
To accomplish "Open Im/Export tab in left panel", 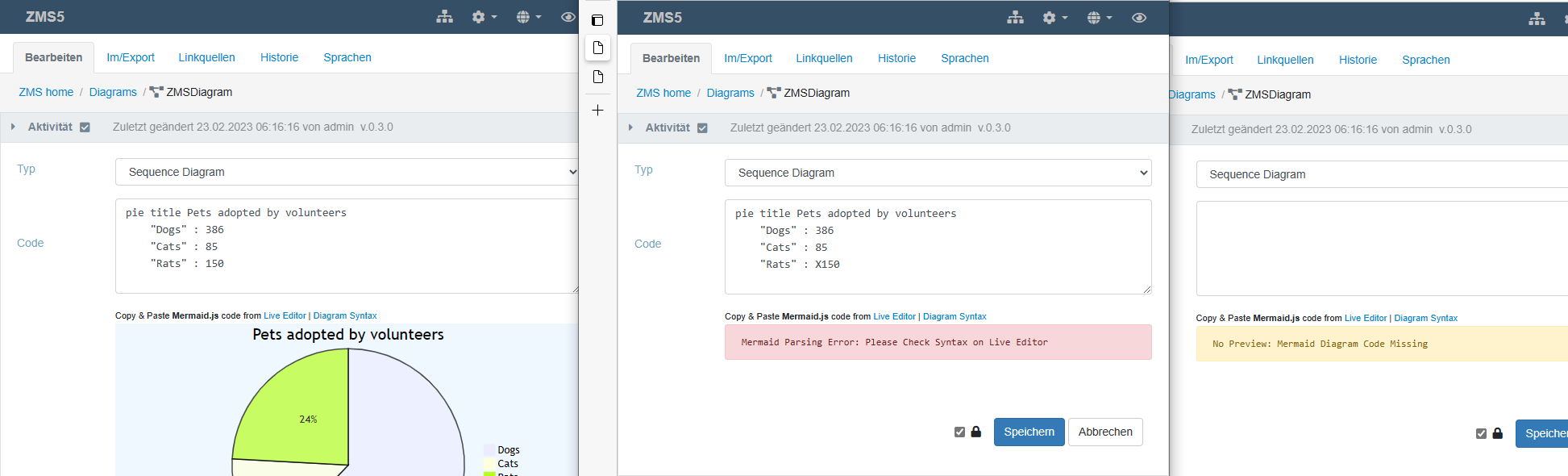I will (131, 57).
